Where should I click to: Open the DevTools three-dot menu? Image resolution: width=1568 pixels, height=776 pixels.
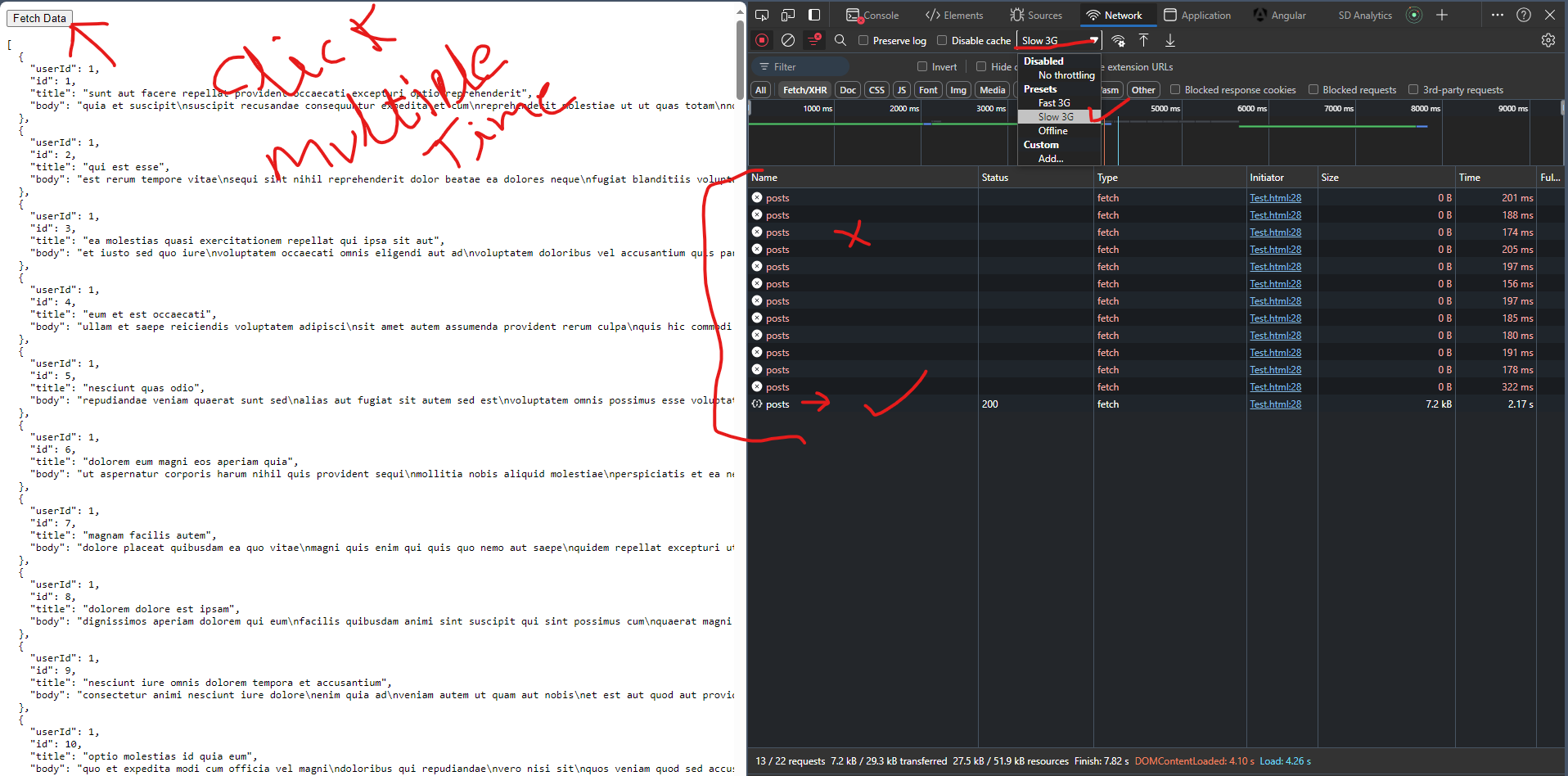pos(1498,15)
